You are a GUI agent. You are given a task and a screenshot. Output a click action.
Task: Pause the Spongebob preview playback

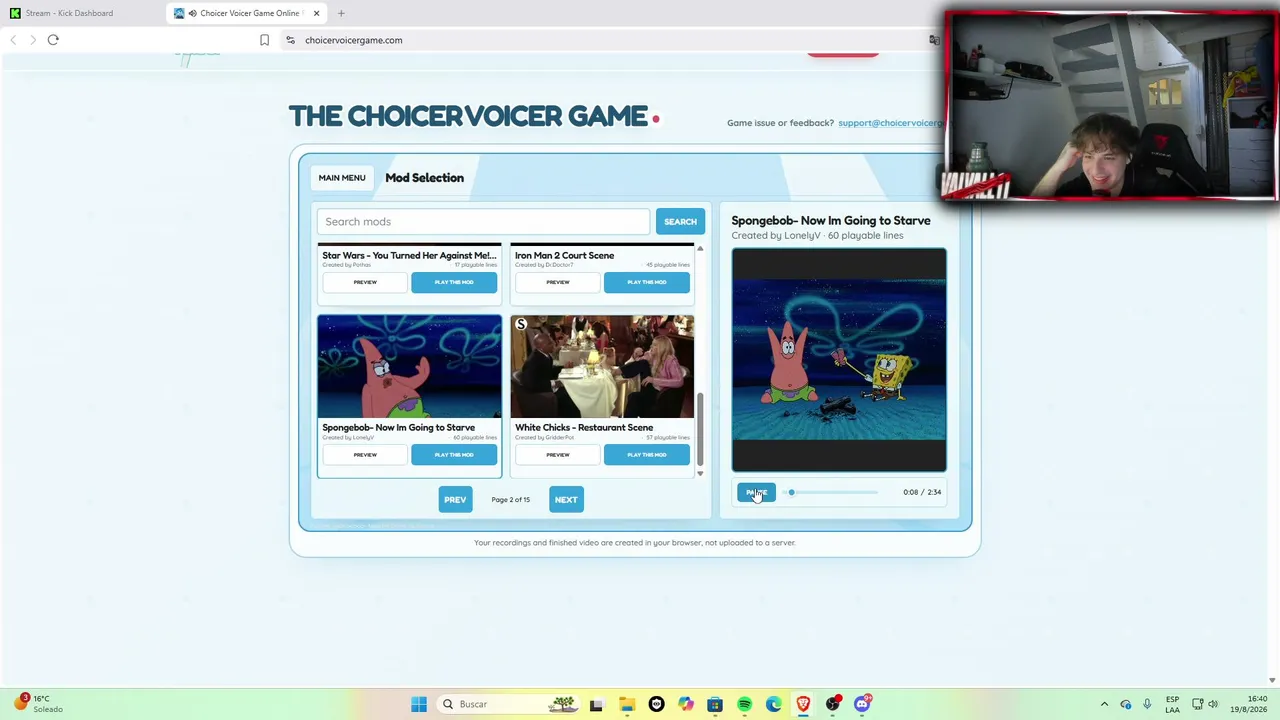(756, 492)
